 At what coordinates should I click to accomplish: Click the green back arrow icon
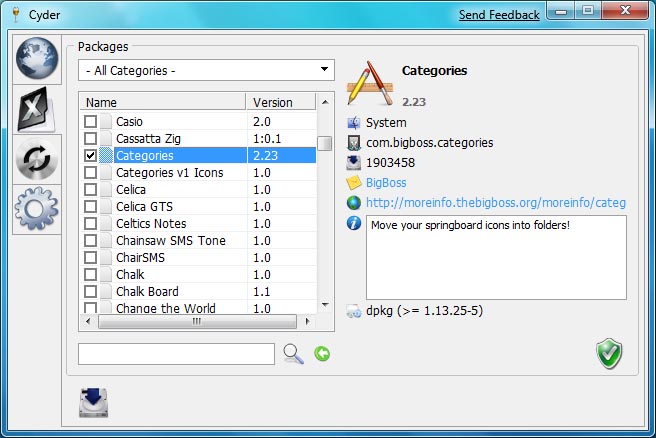click(322, 354)
